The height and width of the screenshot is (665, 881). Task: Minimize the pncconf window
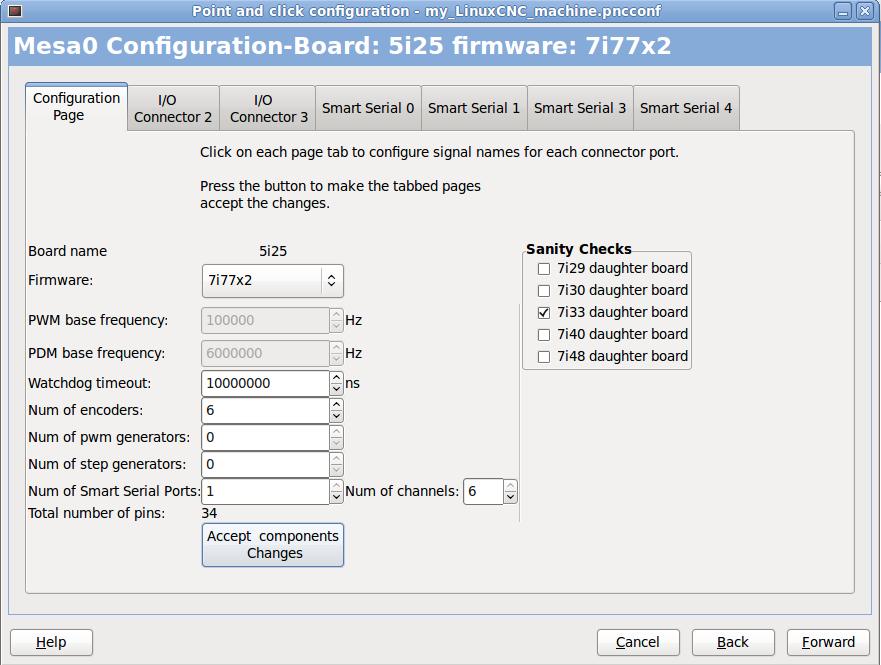(x=843, y=11)
